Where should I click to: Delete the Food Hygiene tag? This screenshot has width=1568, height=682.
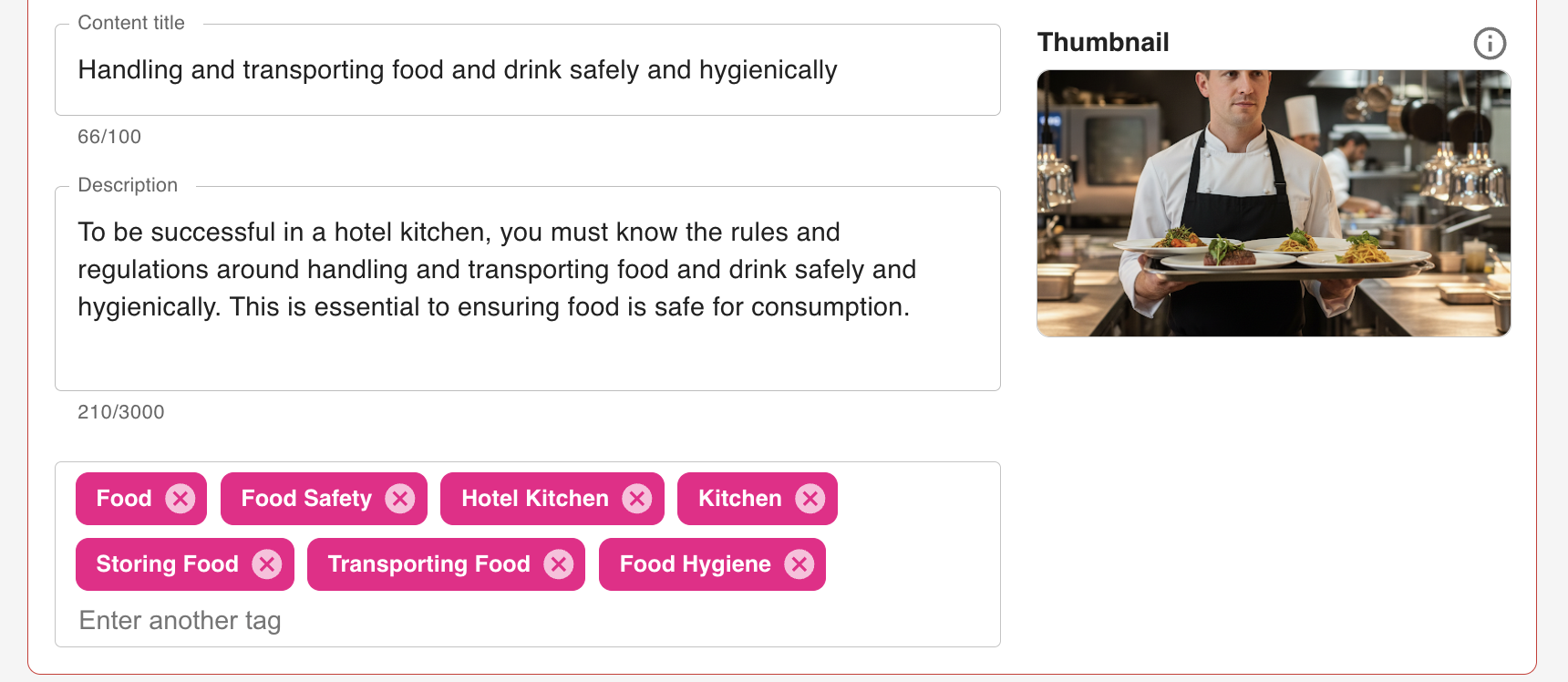799,564
